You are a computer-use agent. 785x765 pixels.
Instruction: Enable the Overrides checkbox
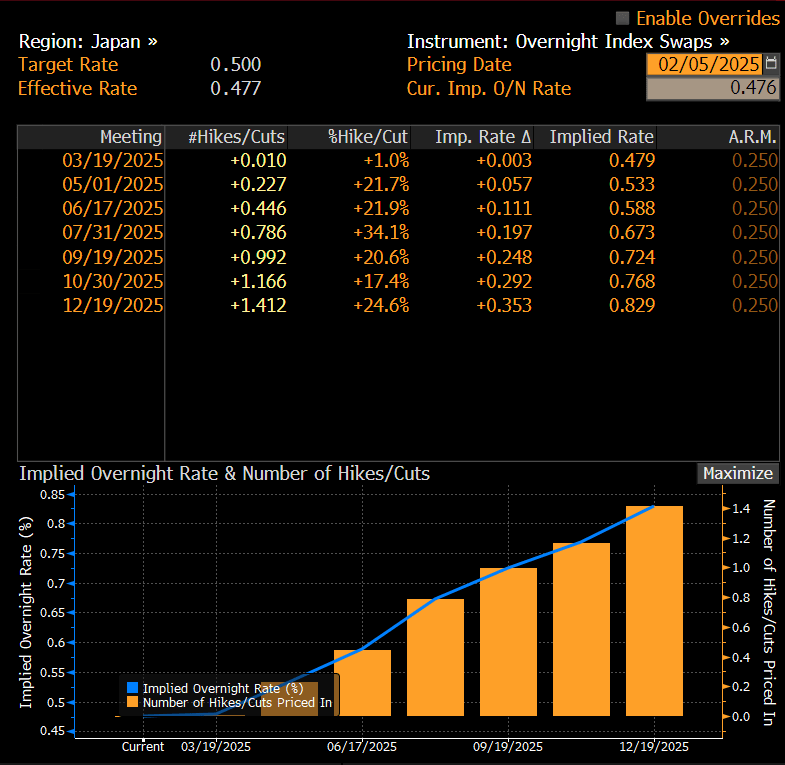click(622, 19)
